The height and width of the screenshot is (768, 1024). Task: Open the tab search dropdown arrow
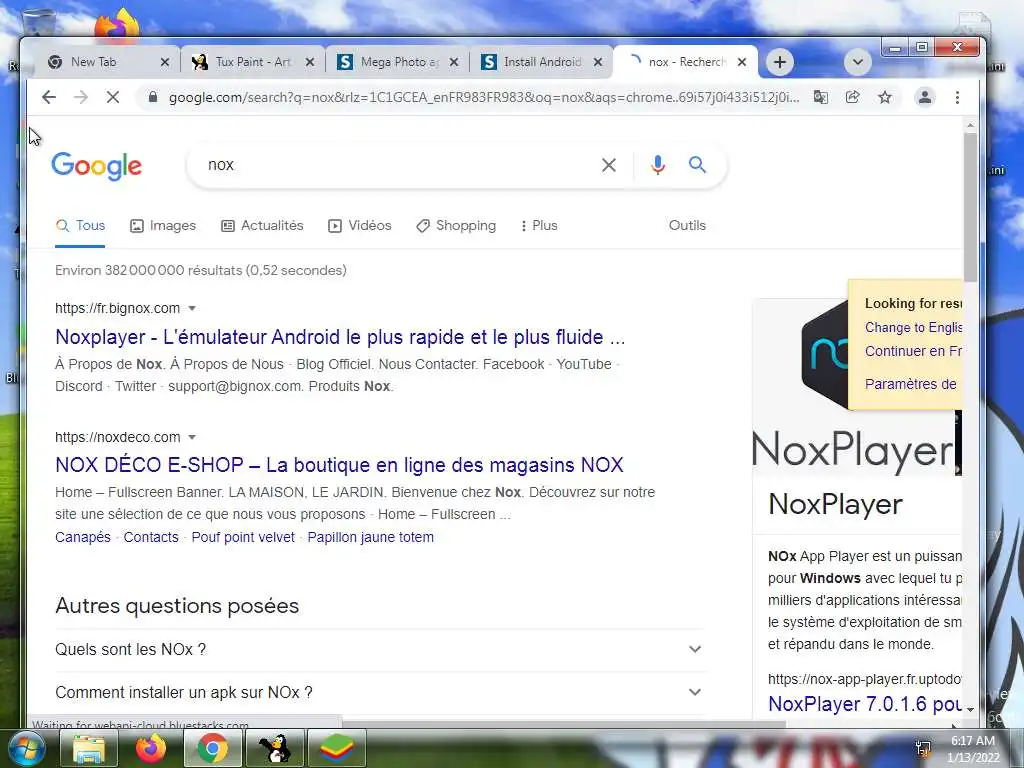pyautogui.click(x=857, y=62)
